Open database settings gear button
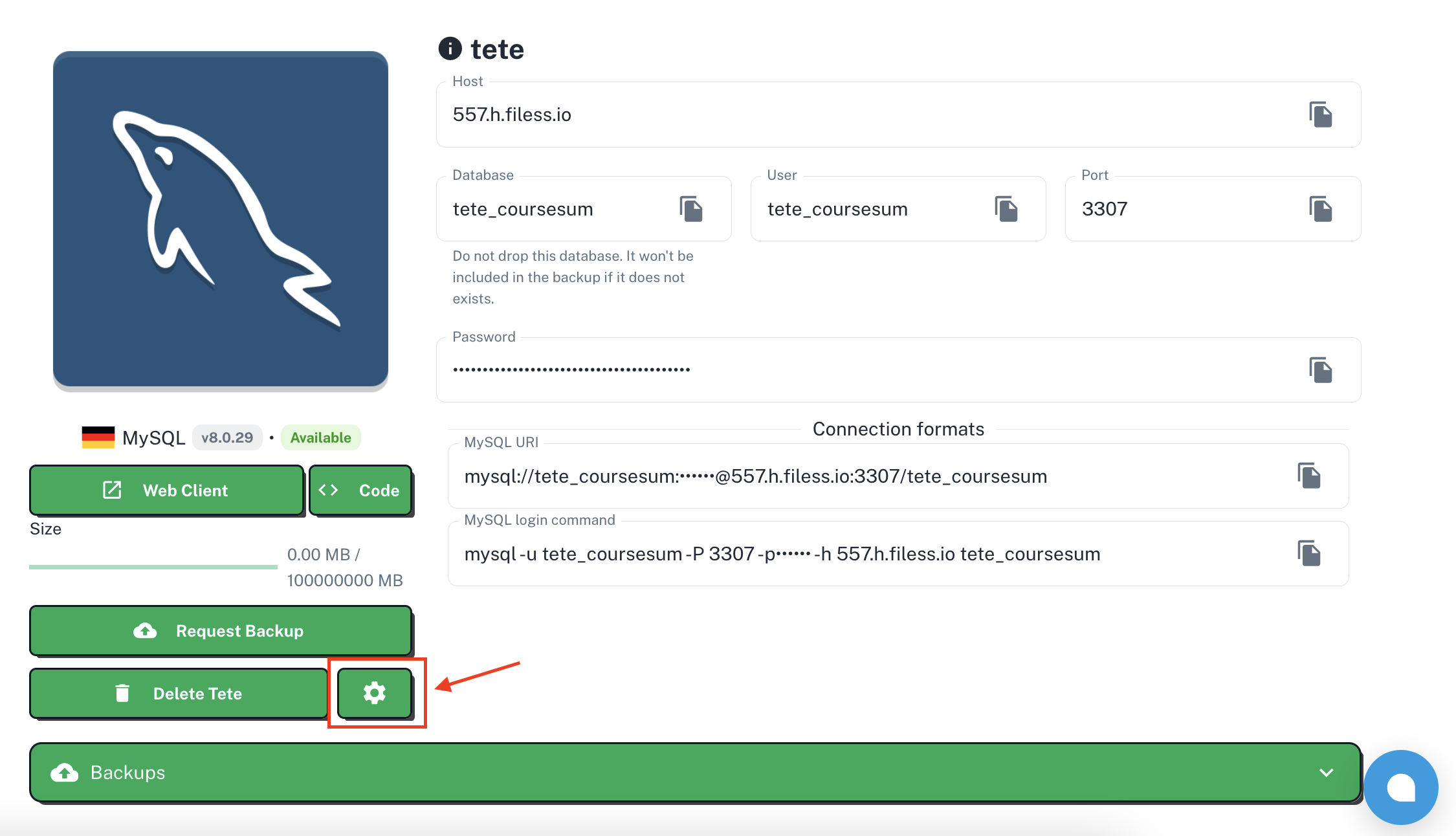Viewport: 1456px width, 836px height. [375, 693]
